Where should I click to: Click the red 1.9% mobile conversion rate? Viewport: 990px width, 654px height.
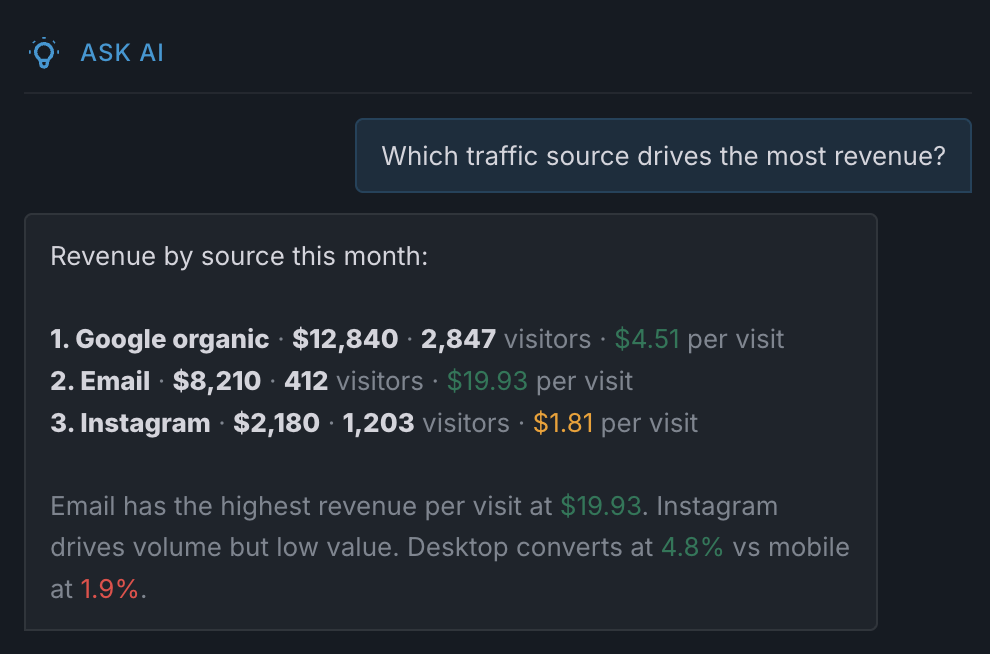(111, 590)
